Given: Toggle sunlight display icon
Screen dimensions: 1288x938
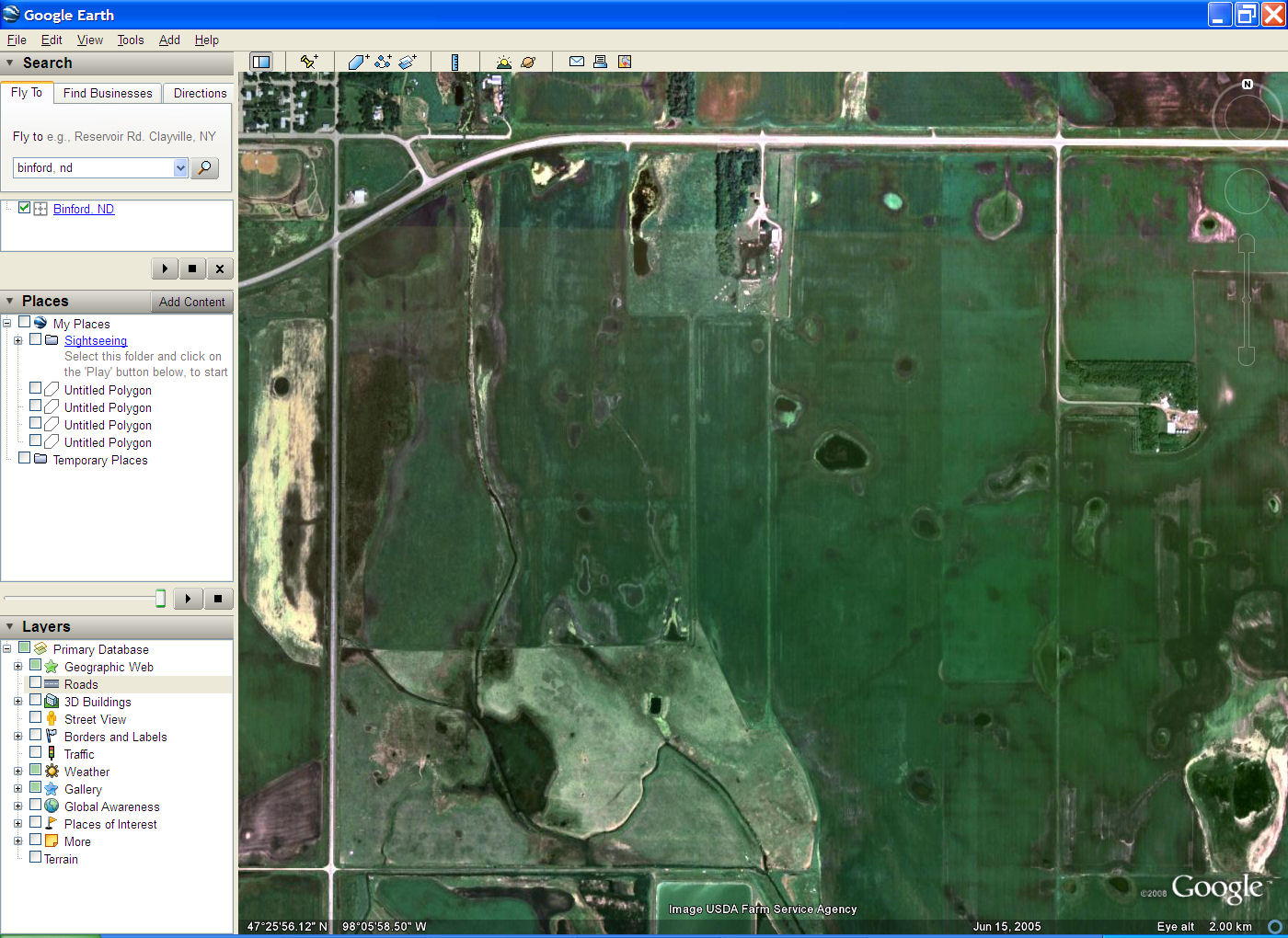Looking at the screenshot, I should (x=503, y=62).
